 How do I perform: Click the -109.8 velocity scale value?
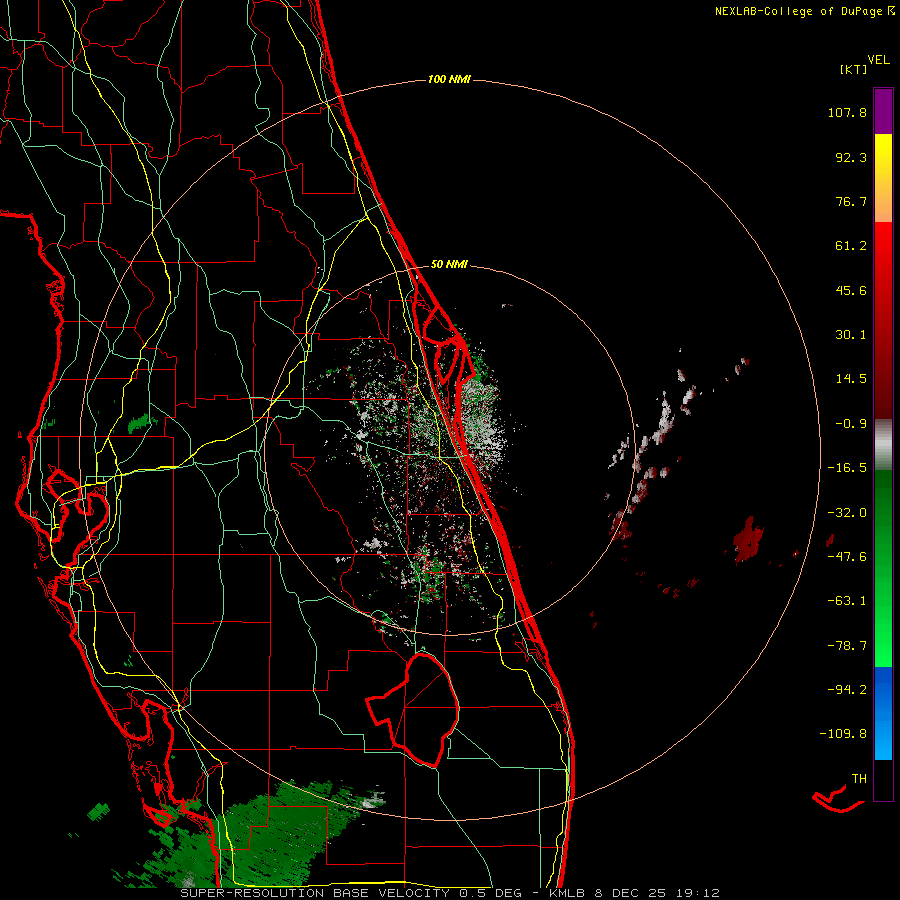coord(844,734)
